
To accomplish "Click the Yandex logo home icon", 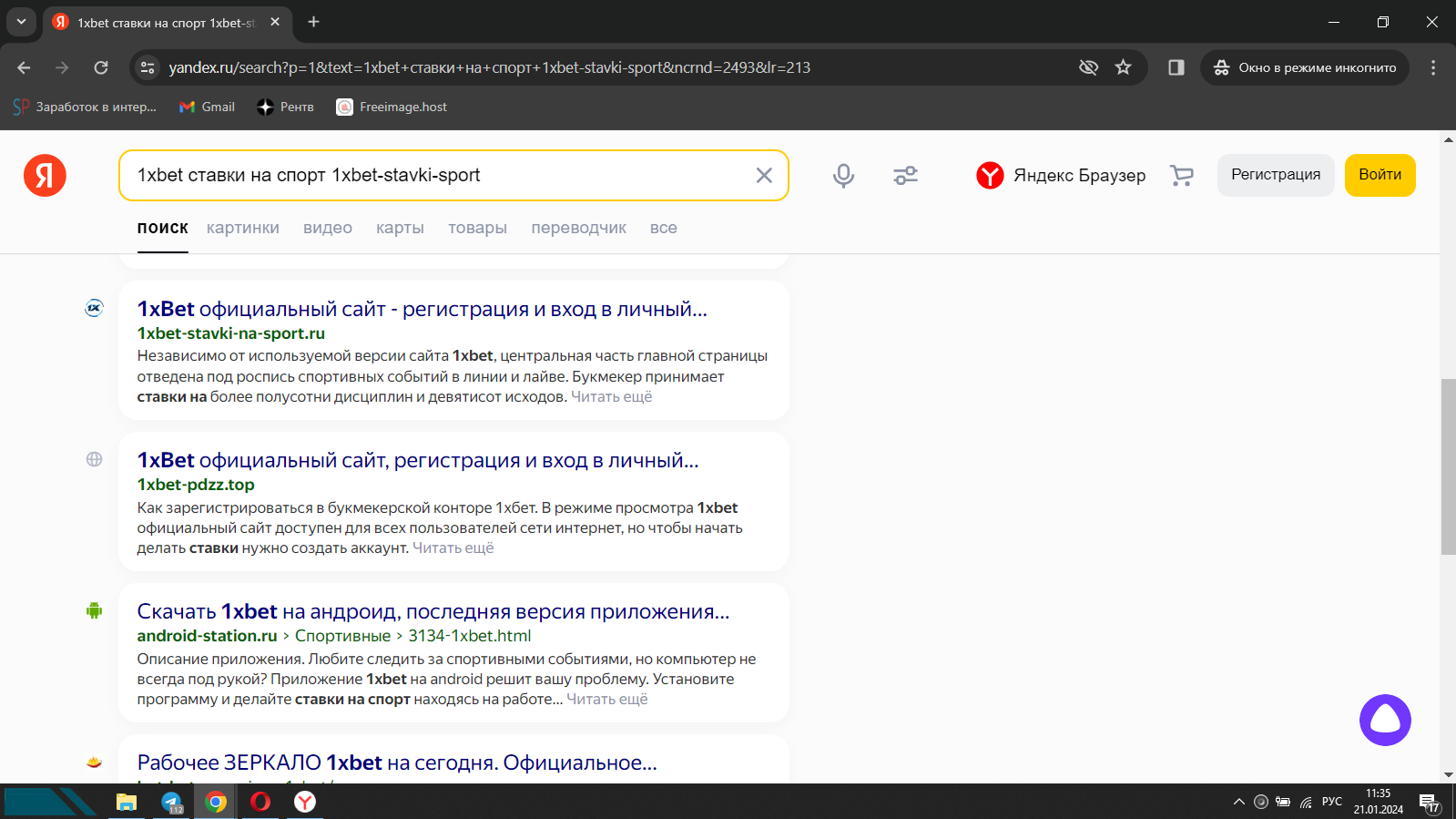I will pos(45,175).
